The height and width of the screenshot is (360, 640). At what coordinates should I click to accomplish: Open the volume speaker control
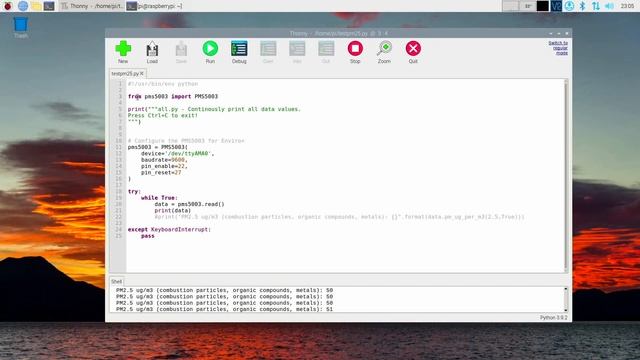coord(609,6)
